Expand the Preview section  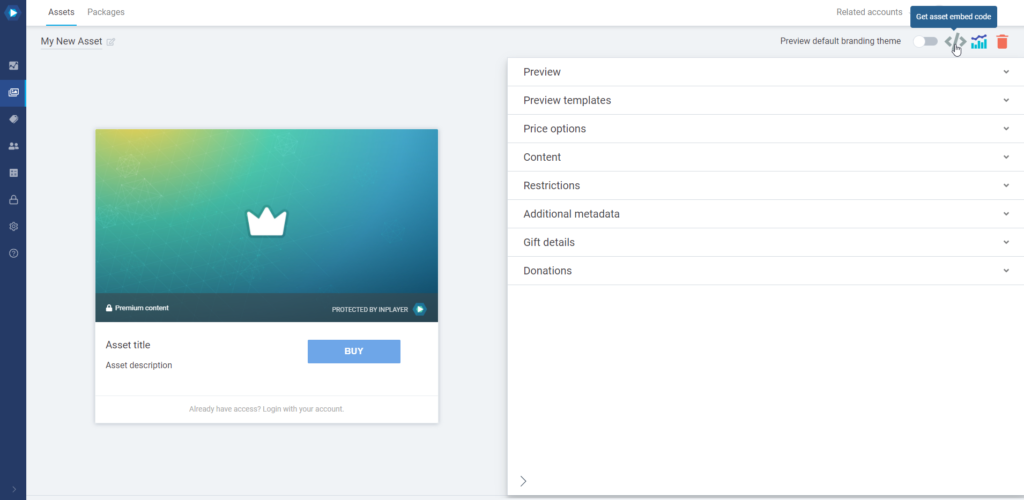click(765, 72)
